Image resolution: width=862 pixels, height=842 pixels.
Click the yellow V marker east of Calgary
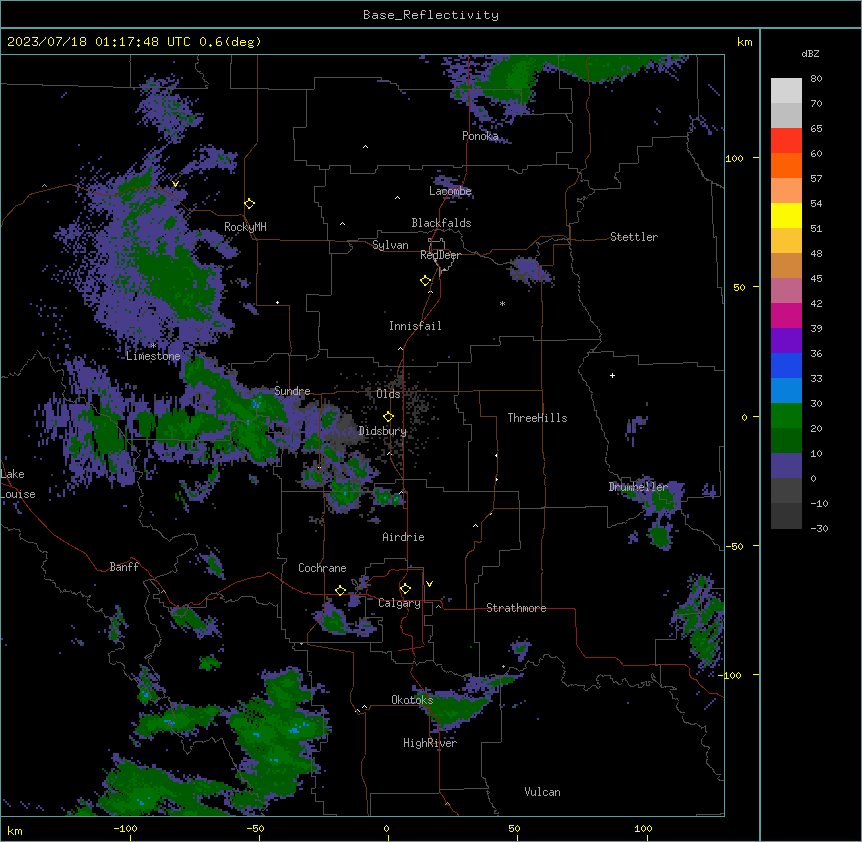tap(429, 584)
